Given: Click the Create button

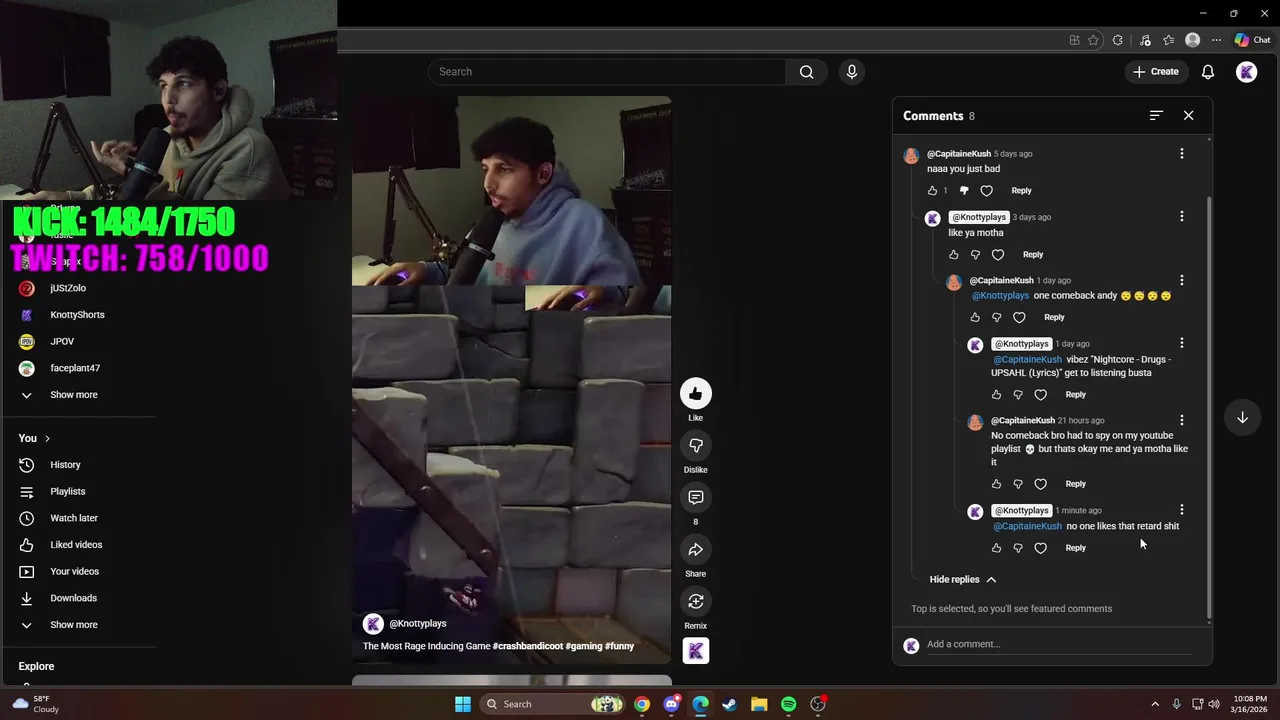Looking at the screenshot, I should coord(1156,72).
